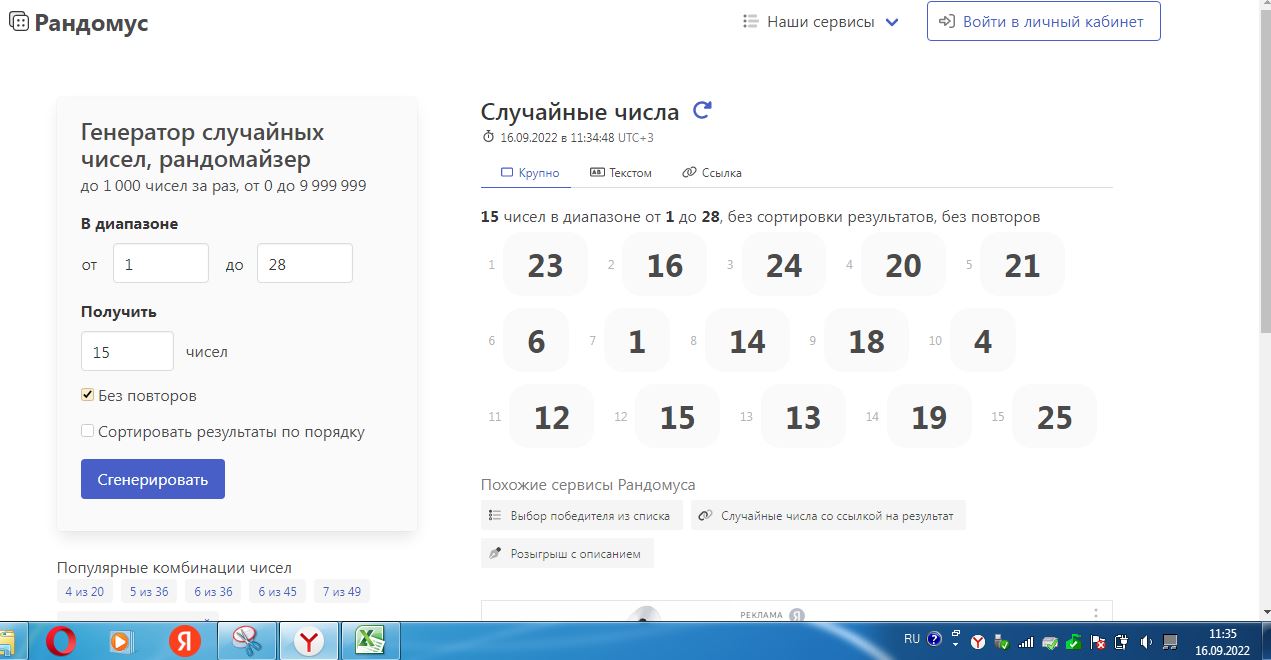
Task: Switch to the Текстом tab
Action: [621, 172]
